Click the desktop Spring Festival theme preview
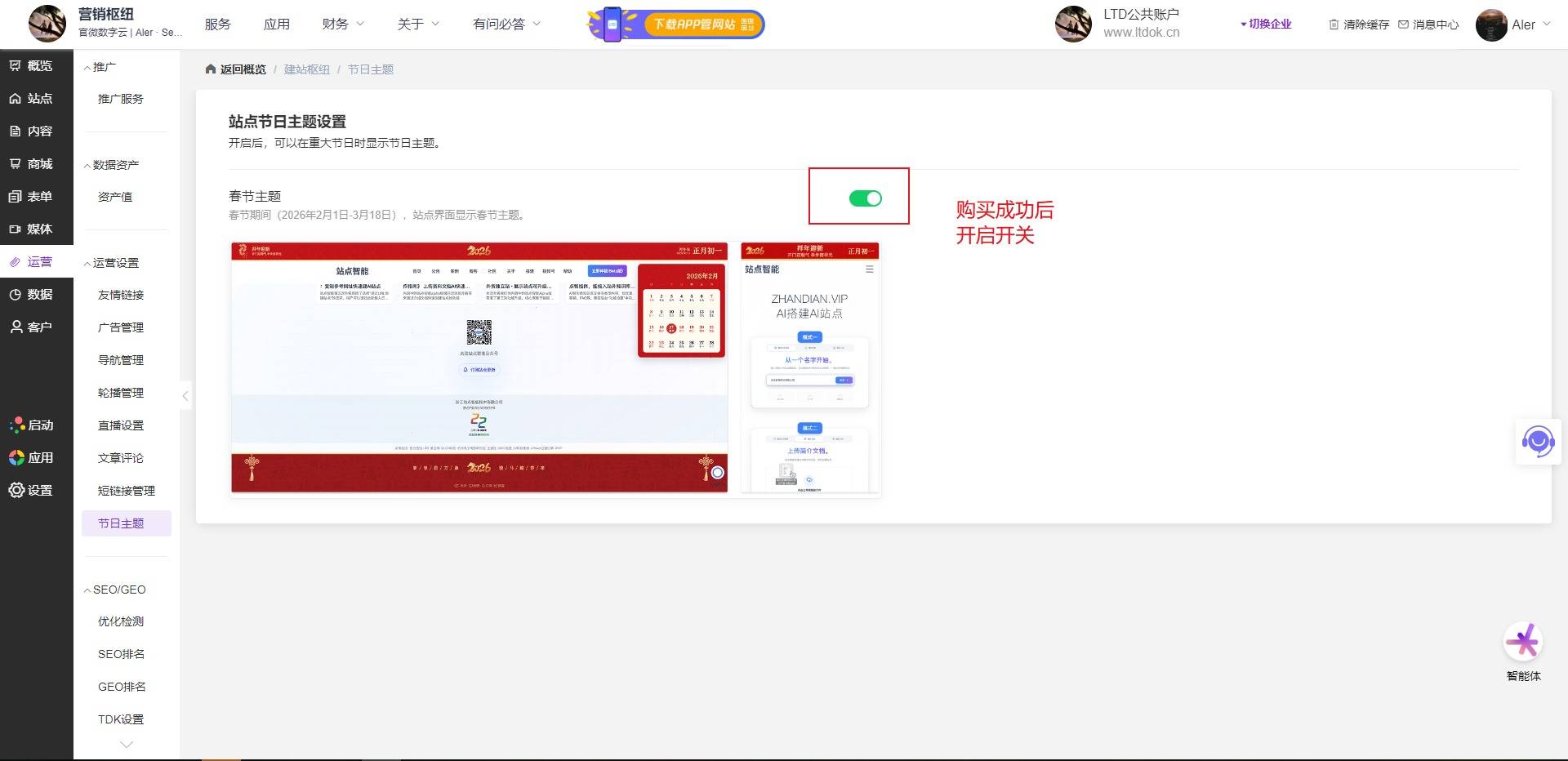Viewport: 1568px width, 761px height. (479, 367)
